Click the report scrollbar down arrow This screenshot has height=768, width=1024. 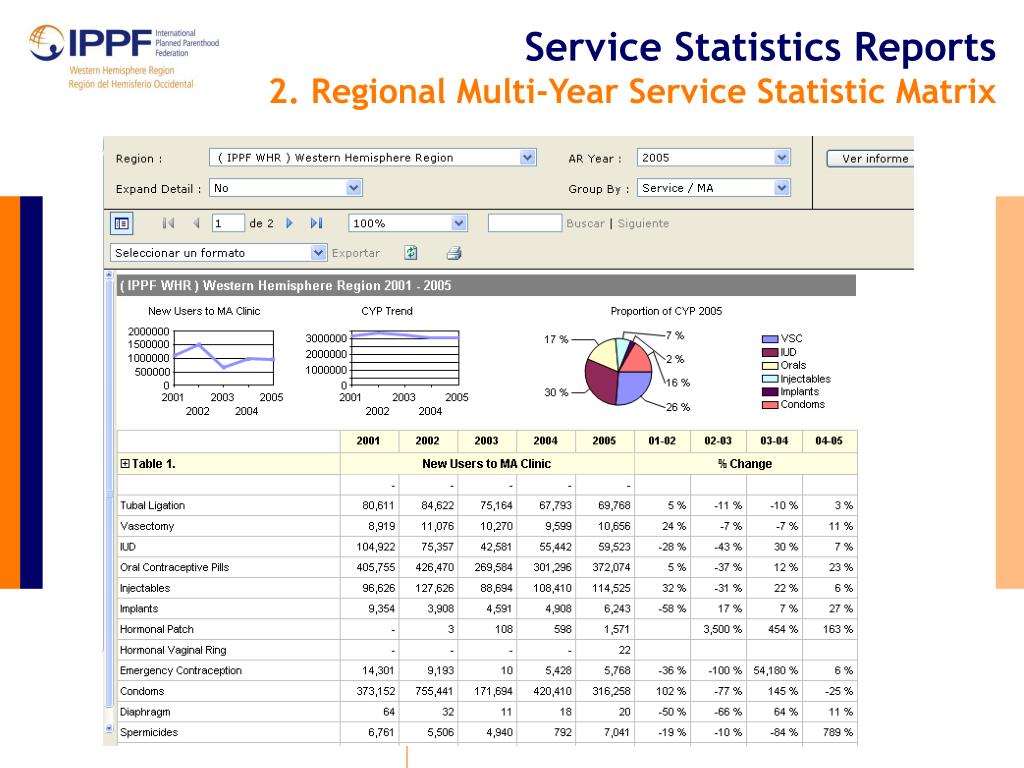click(109, 728)
